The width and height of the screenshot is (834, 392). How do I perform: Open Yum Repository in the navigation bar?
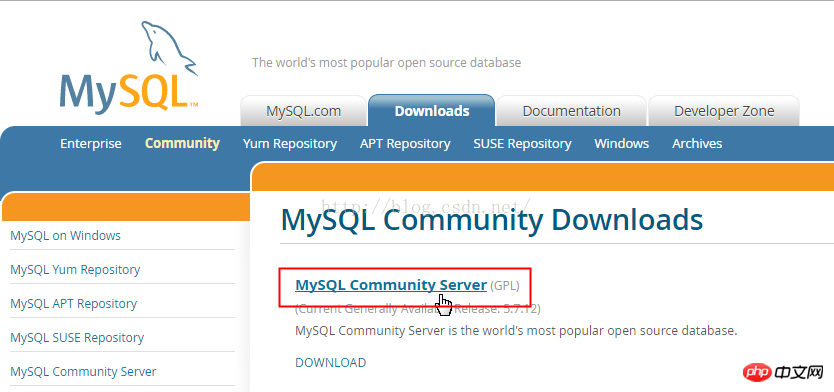click(290, 144)
